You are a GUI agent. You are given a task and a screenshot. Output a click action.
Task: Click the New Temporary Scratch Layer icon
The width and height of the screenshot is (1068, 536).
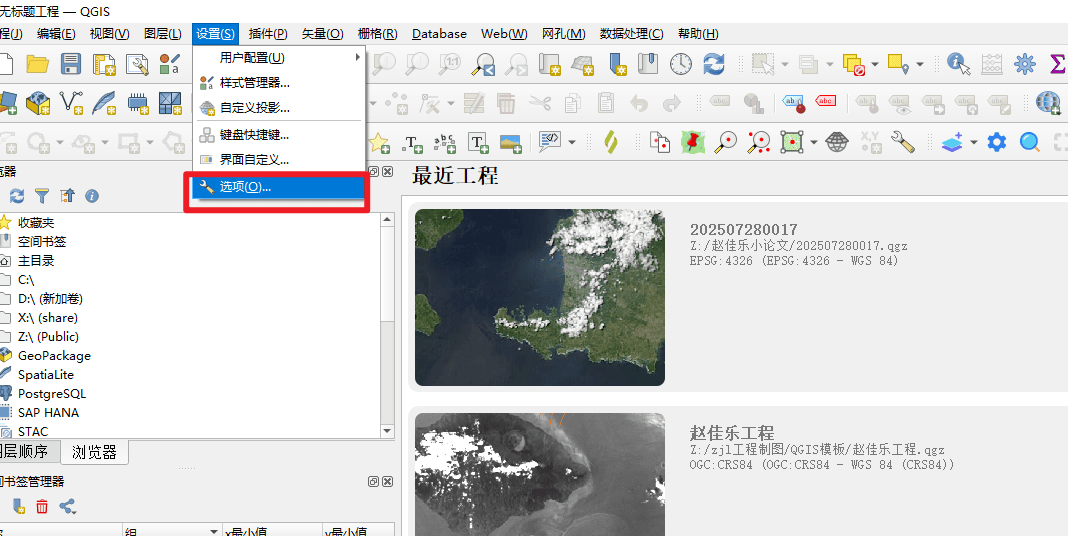pyautogui.click(x=138, y=103)
